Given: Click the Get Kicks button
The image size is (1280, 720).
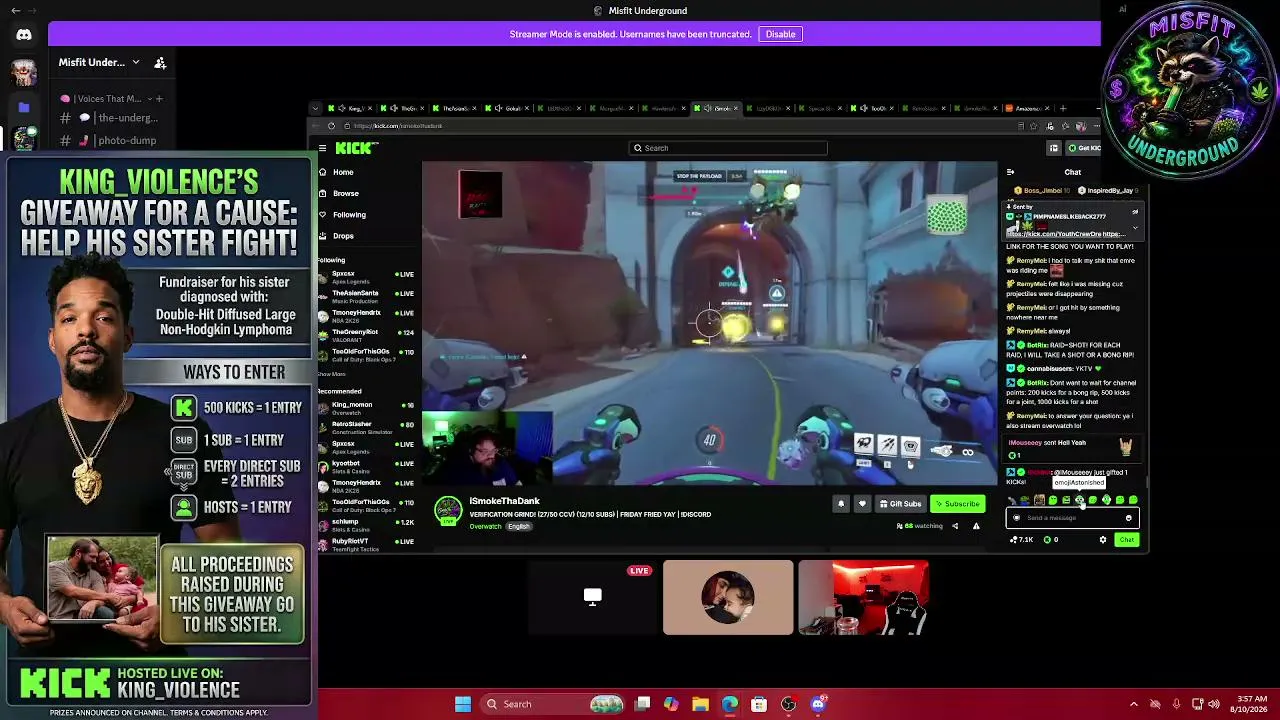Looking at the screenshot, I should pos(1084,148).
